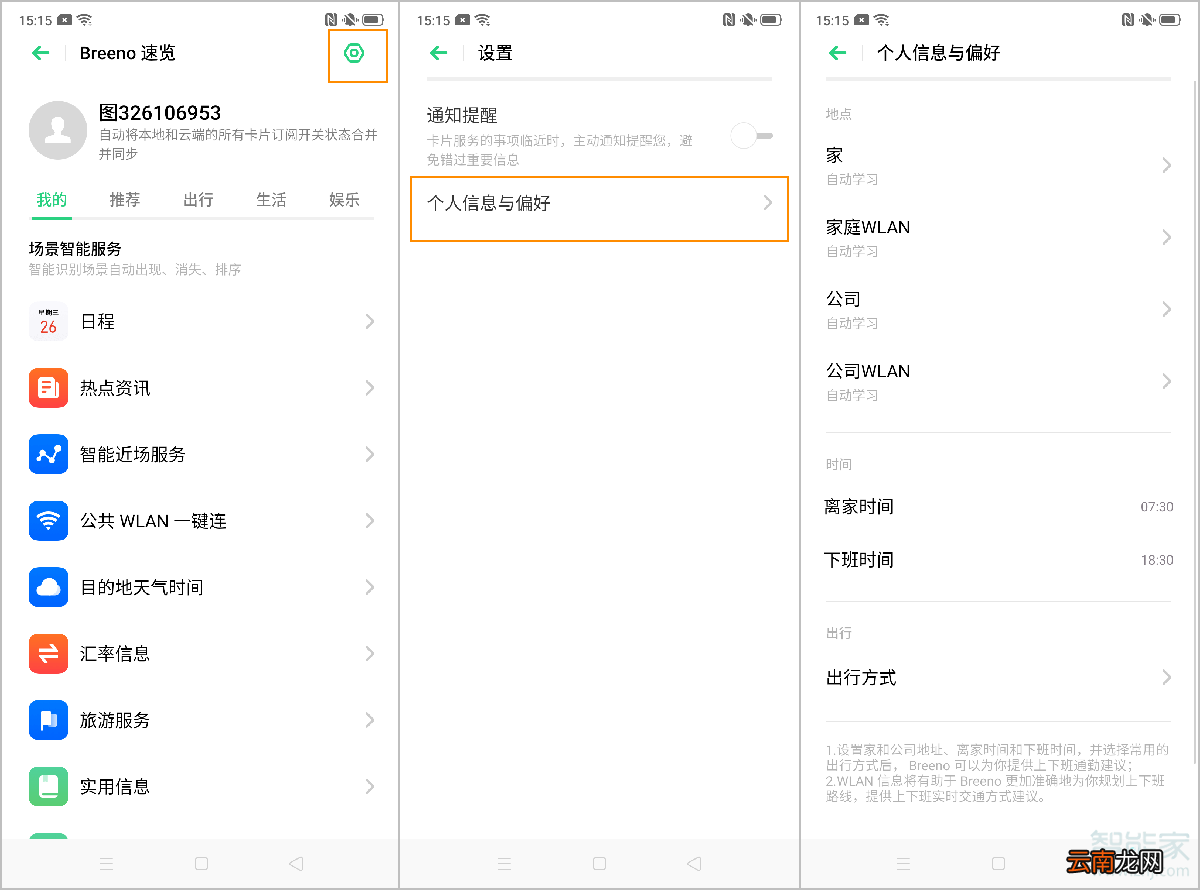Expand the 家庭WLAN chevron
This screenshot has width=1200, height=890.
[1166, 237]
